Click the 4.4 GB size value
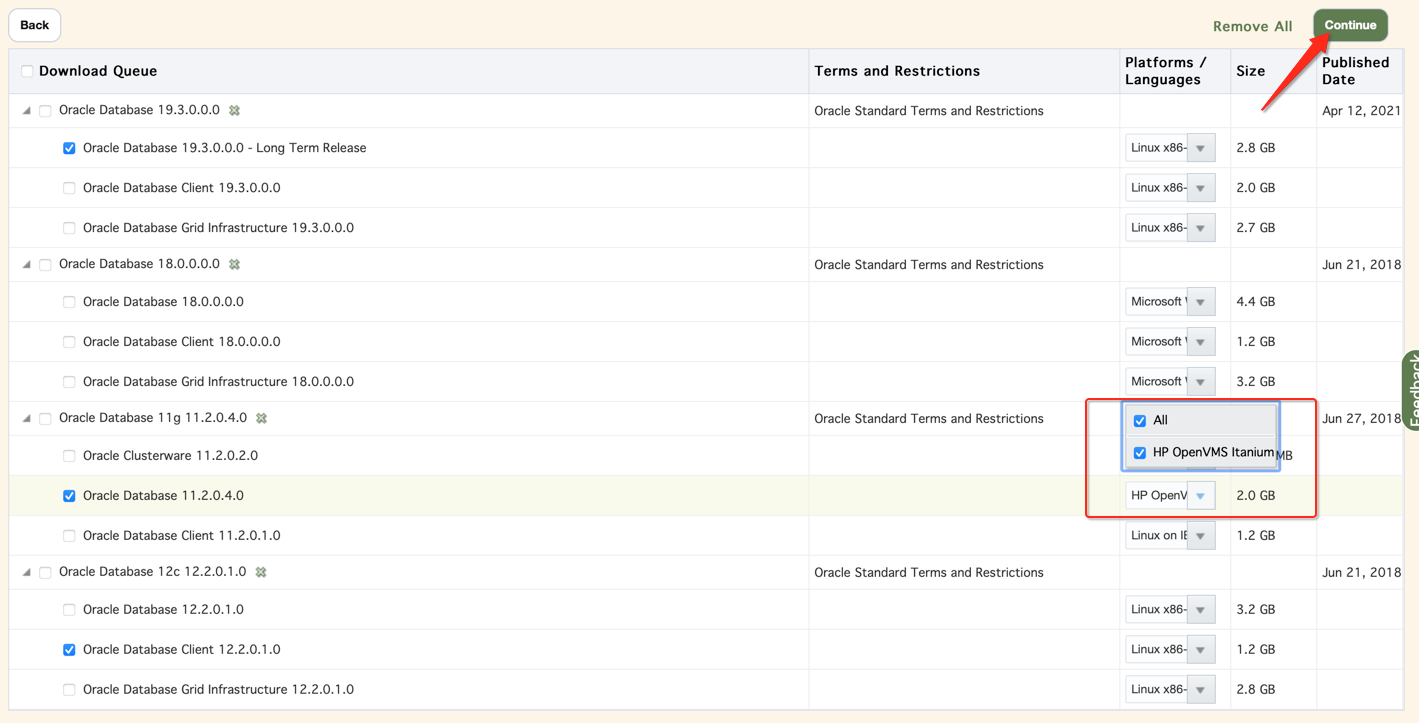 [1256, 302]
